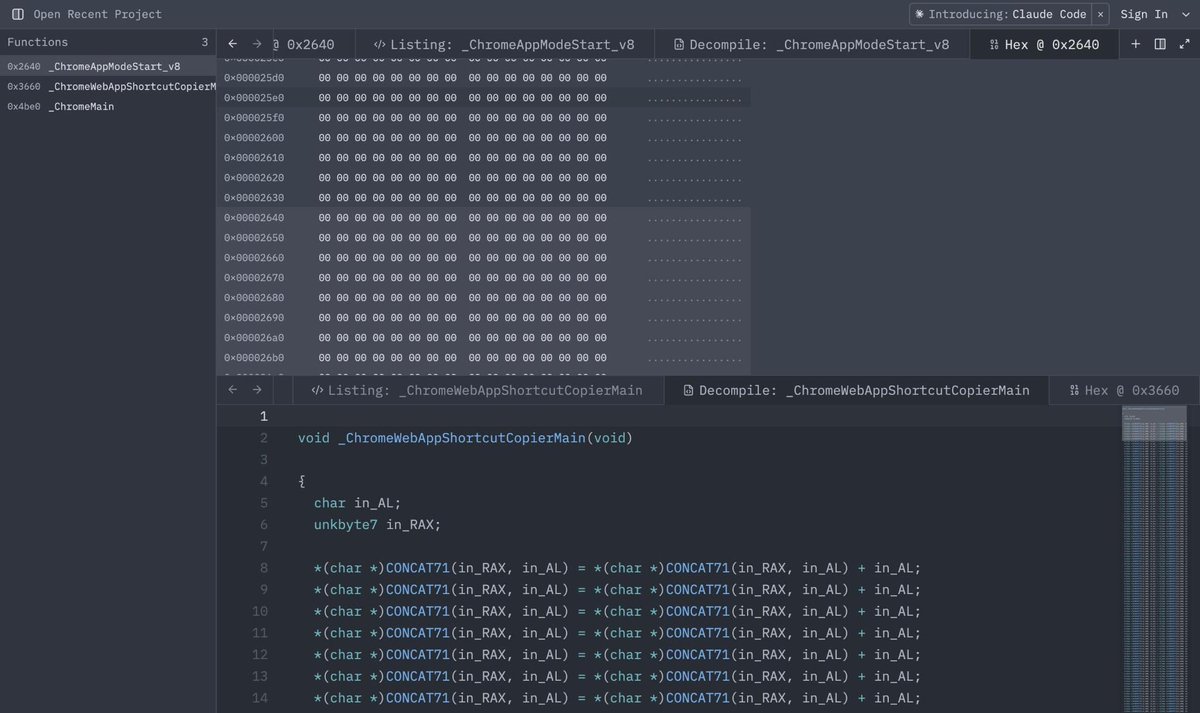Viewport: 1200px width, 713px height.
Task: Switch to Decompile: _ChromeAppModeStart_v8 tab
Action: 811,44
